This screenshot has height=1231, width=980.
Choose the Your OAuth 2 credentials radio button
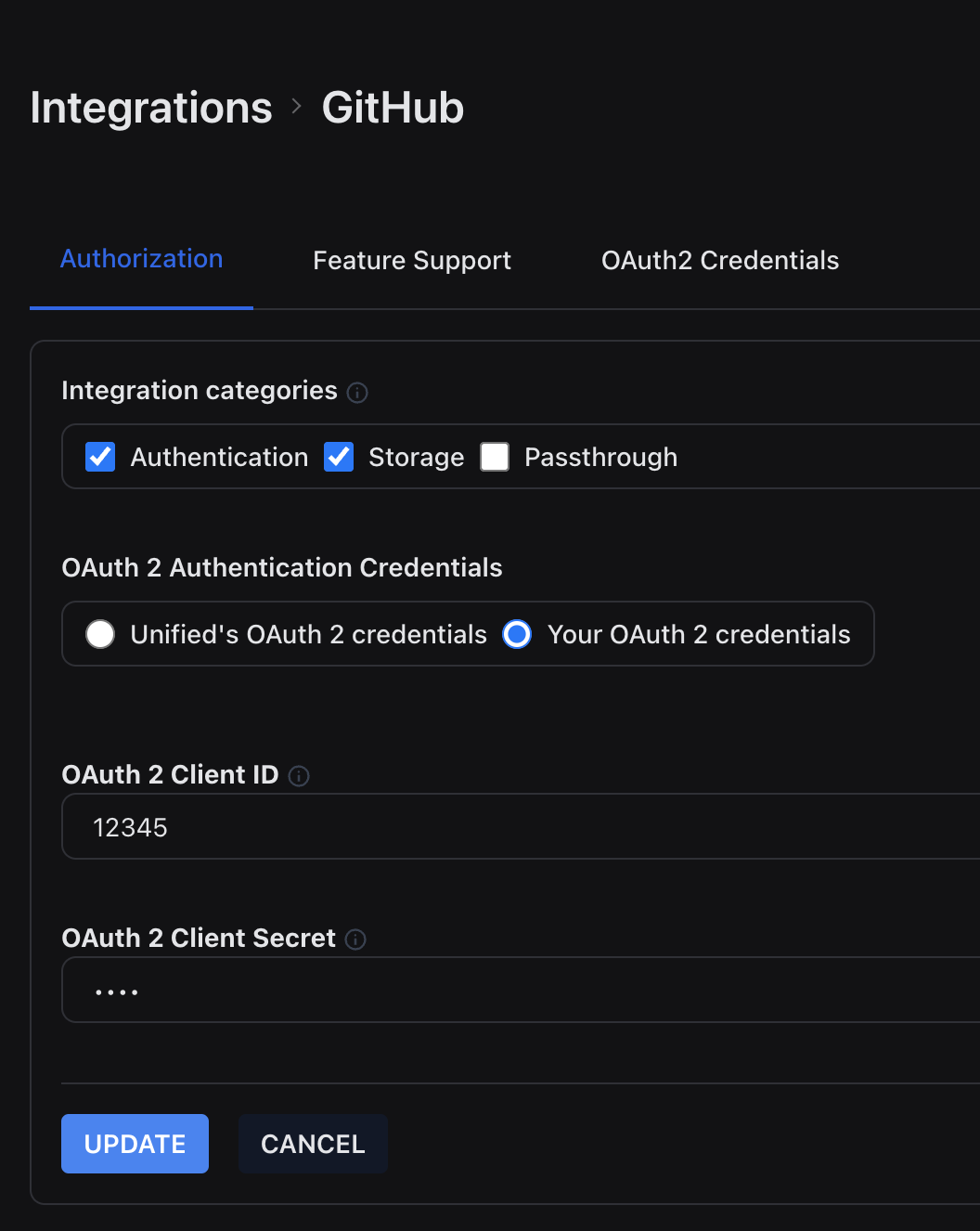coord(517,634)
